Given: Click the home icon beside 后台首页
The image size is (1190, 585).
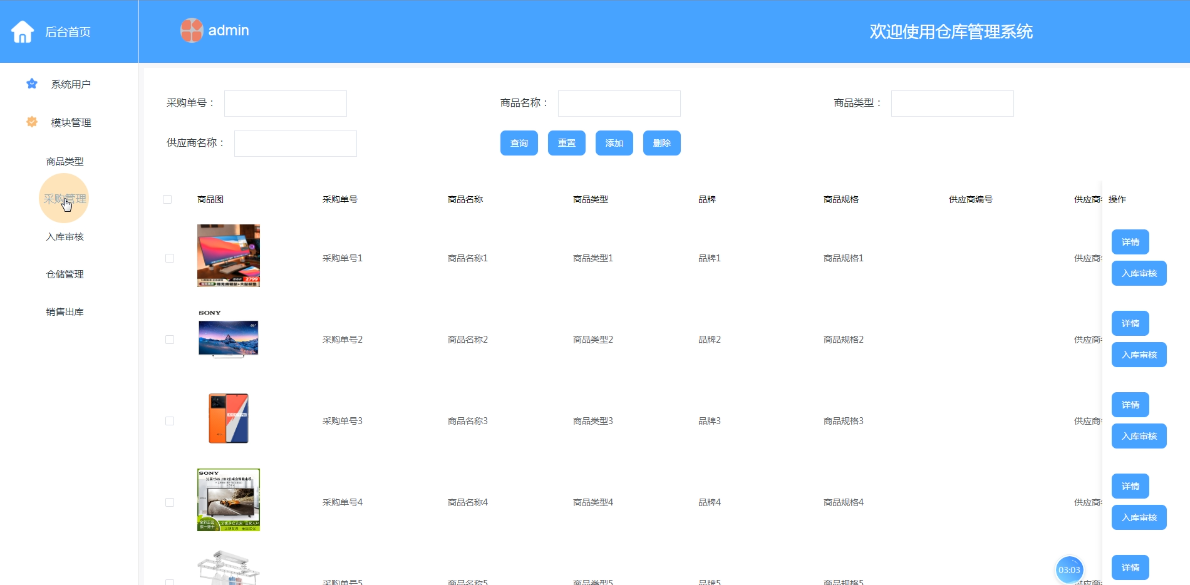Looking at the screenshot, I should [x=22, y=30].
